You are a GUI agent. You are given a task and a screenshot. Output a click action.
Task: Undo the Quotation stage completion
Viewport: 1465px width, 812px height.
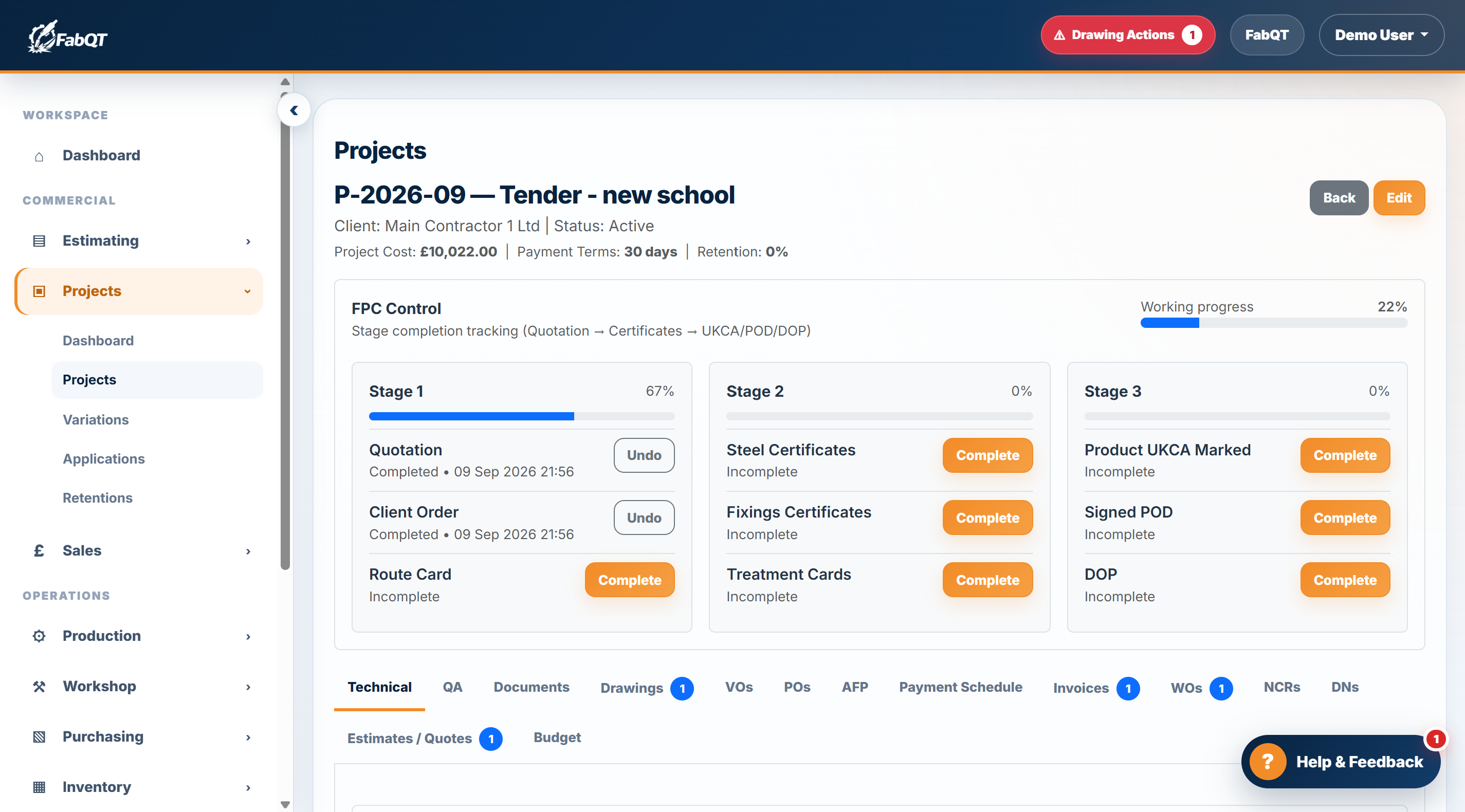[x=644, y=455]
